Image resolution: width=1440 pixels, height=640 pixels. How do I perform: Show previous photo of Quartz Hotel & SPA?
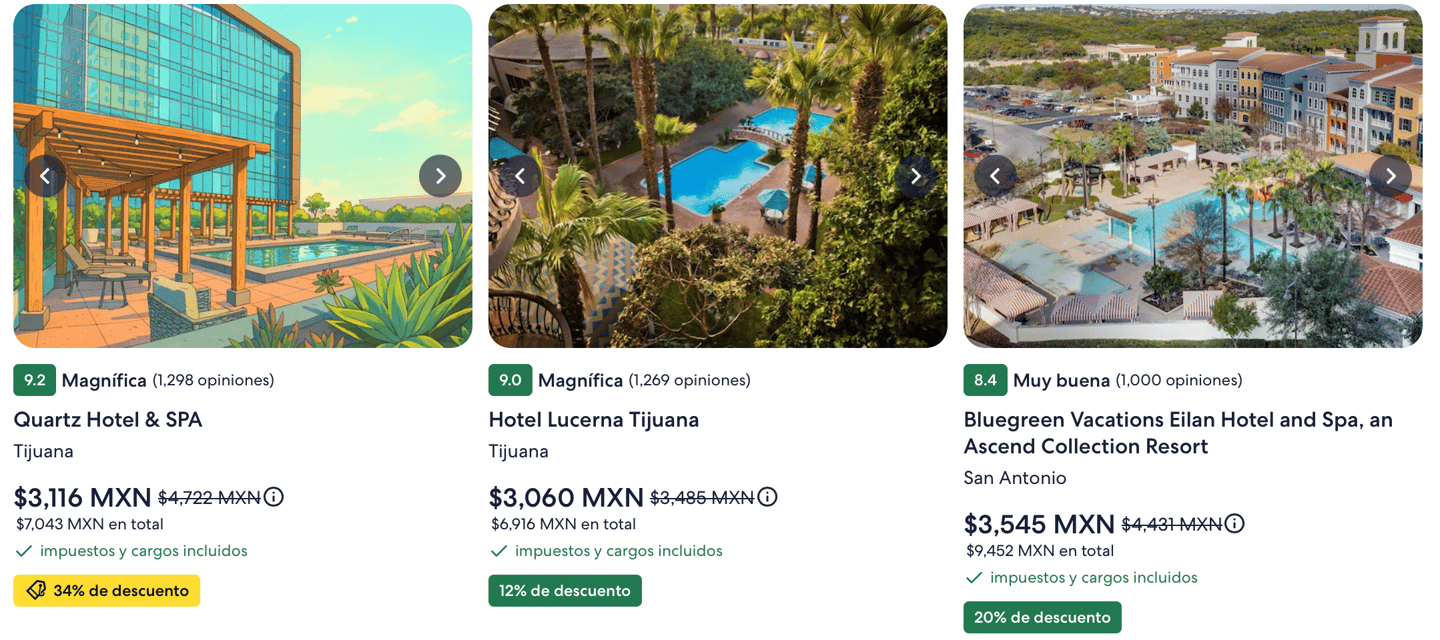pos(45,176)
